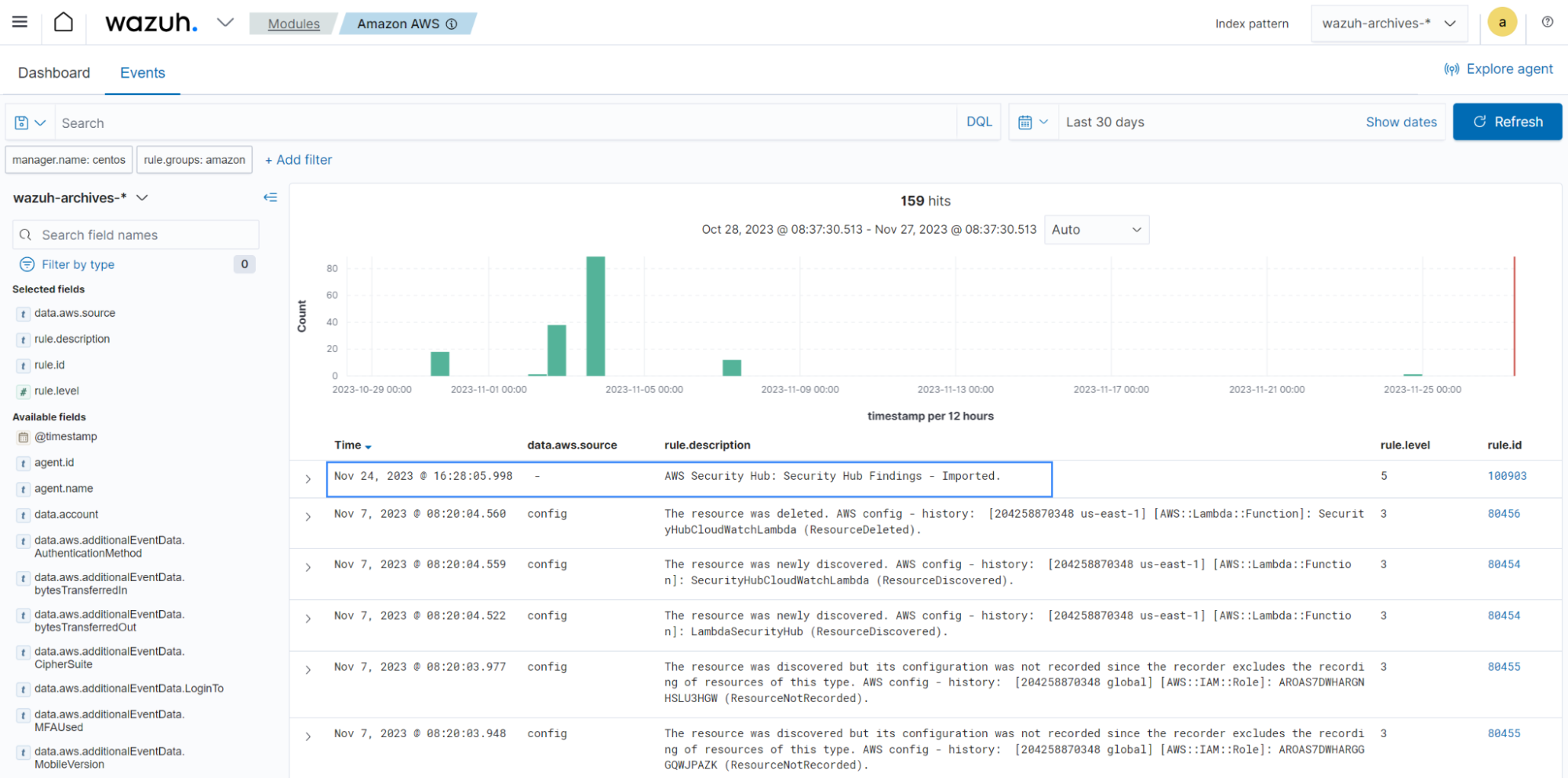Expand the Nov 7 08:20:04.560 event row

tap(308, 517)
